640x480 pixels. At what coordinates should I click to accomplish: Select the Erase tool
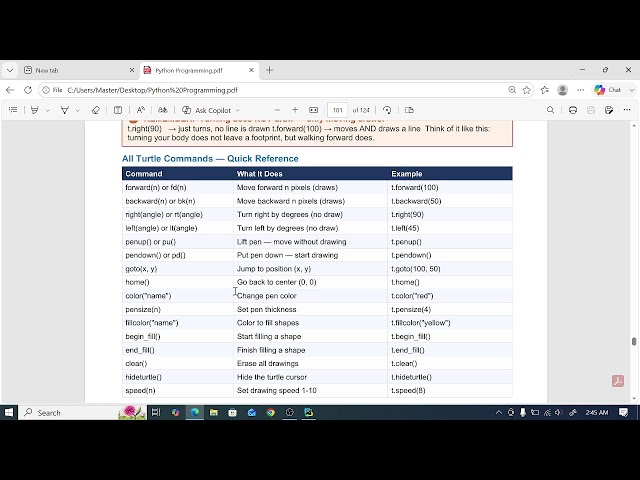pyautogui.click(x=96, y=110)
